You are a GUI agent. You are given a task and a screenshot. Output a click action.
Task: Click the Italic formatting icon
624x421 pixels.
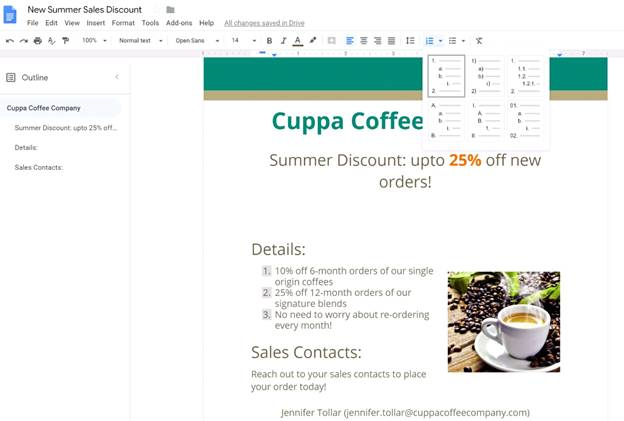coord(283,41)
